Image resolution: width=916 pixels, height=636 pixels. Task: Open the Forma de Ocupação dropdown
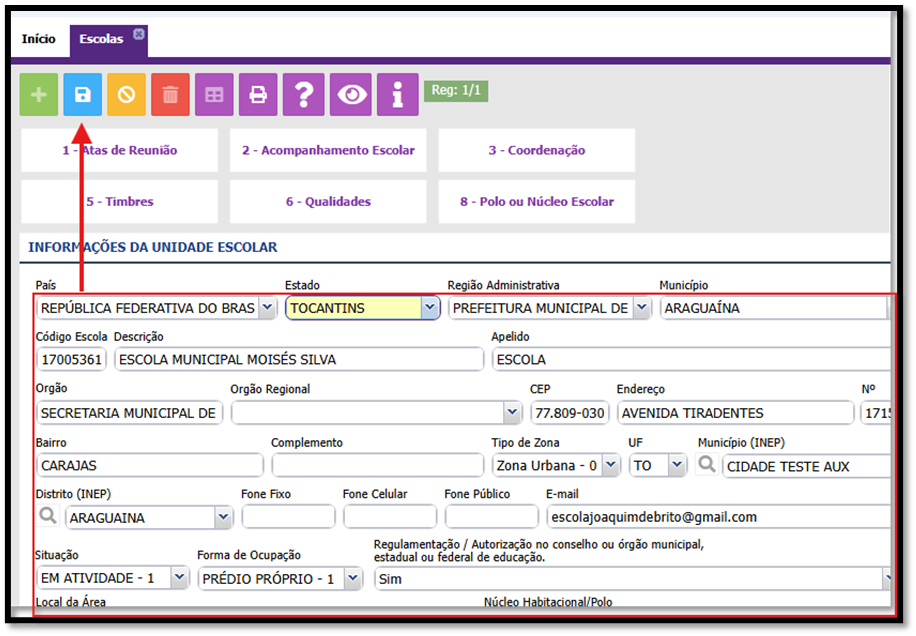[x=352, y=578]
